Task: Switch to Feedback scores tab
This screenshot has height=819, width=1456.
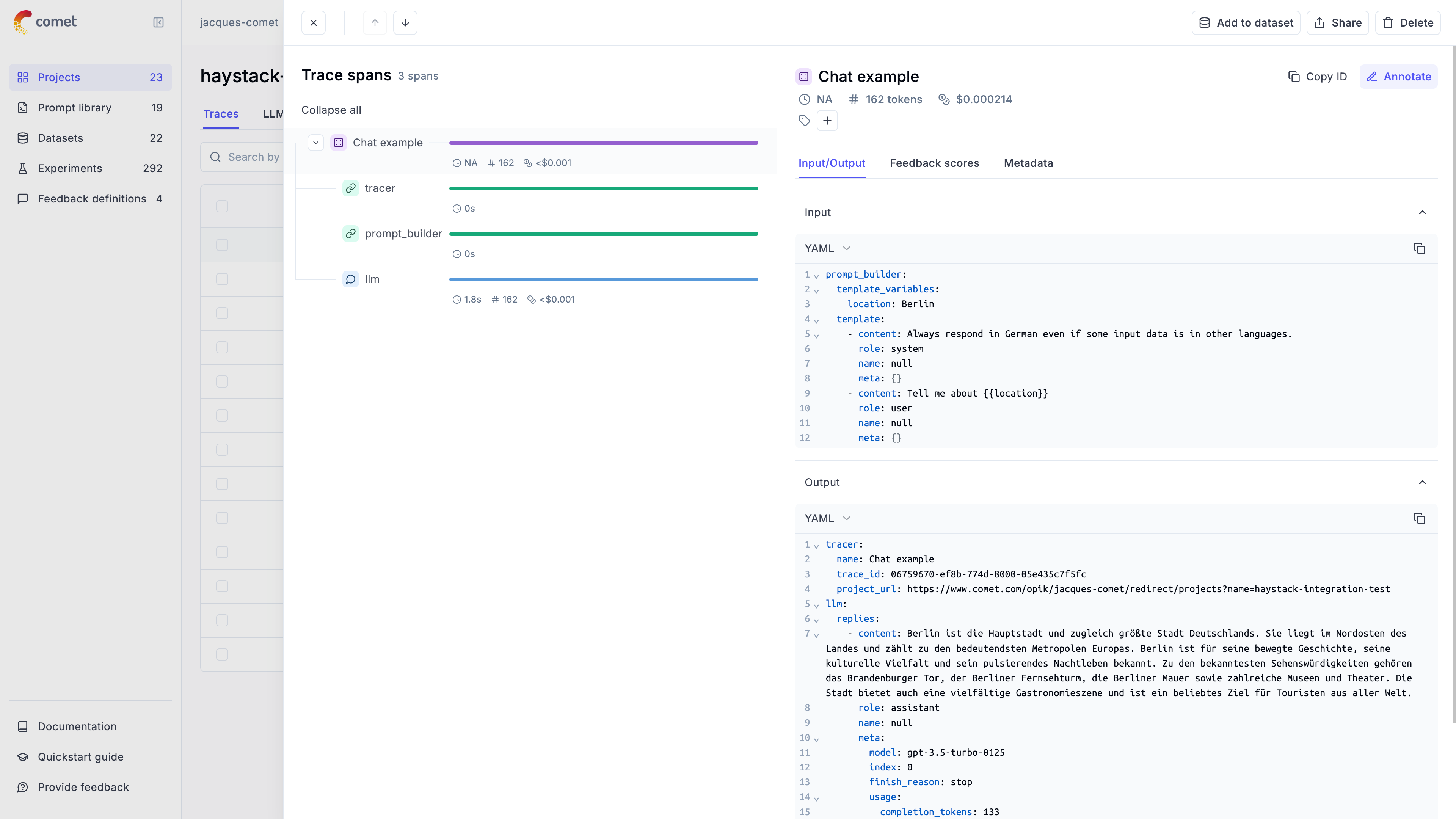Action: (x=934, y=163)
